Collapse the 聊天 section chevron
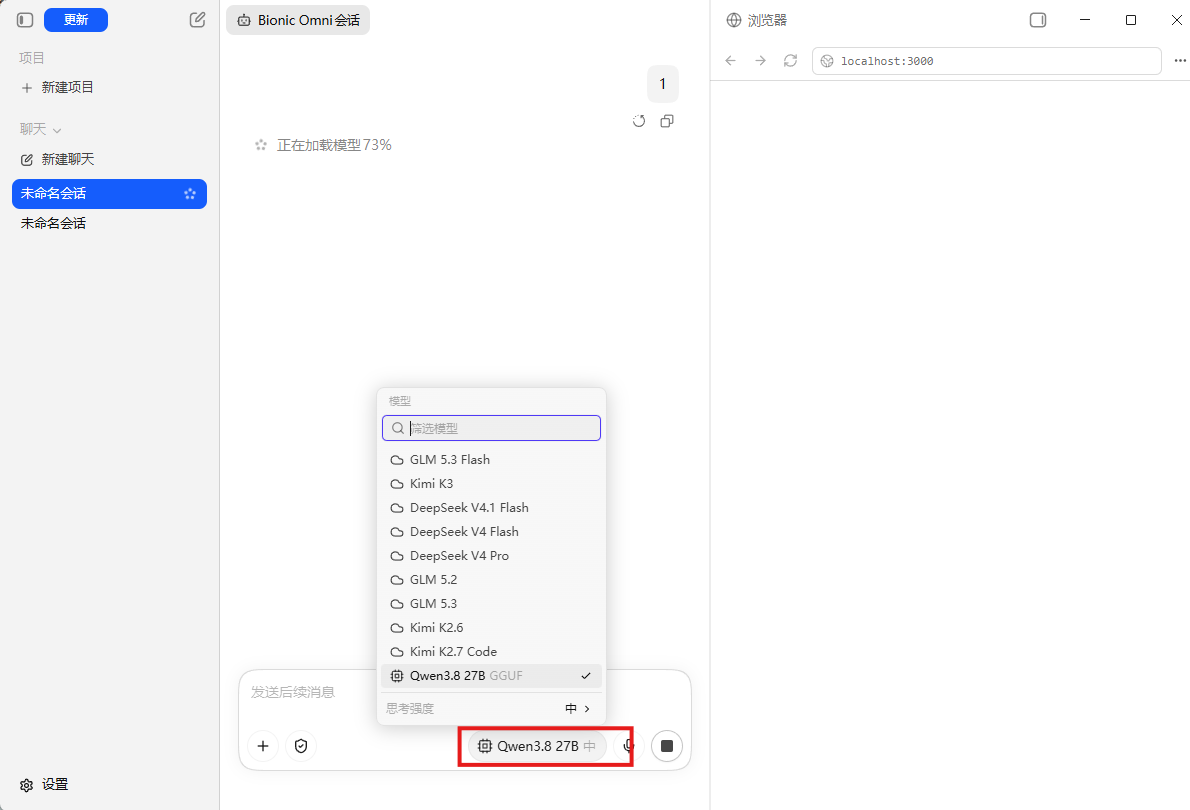This screenshot has width=1190, height=810. (x=57, y=131)
